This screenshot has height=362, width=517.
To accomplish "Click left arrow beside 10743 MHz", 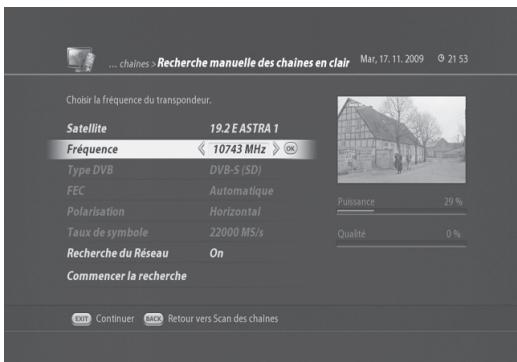I will coord(201,149).
